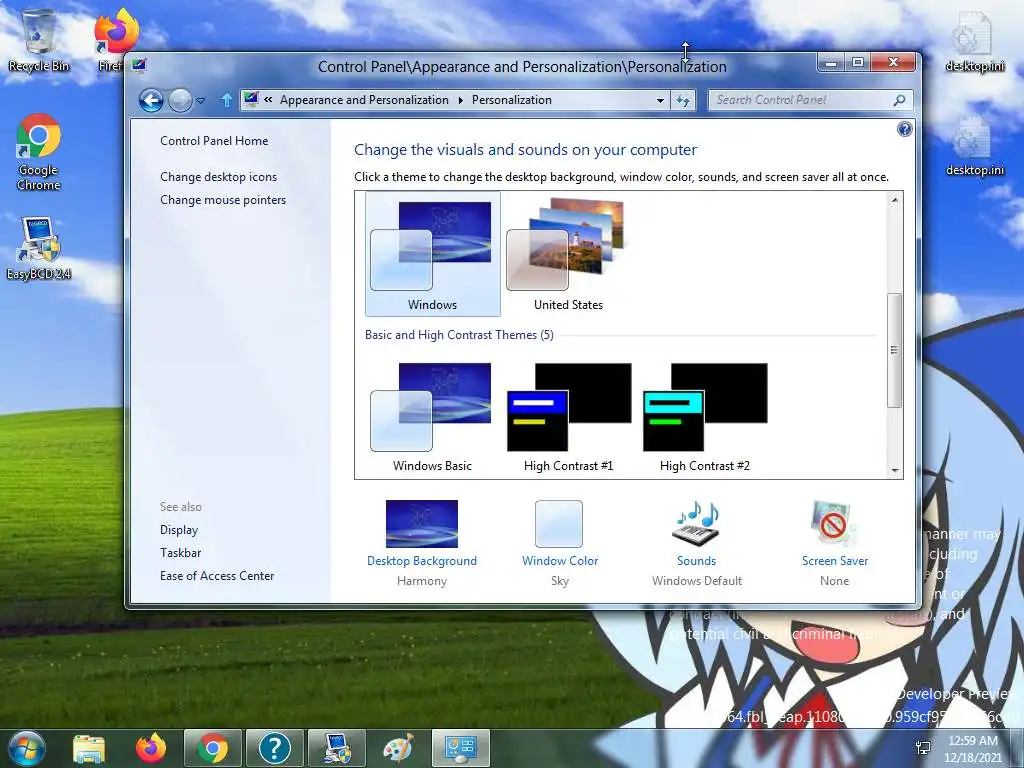This screenshot has width=1024, height=768.
Task: Maximize the Personalization window
Action: click(857, 63)
